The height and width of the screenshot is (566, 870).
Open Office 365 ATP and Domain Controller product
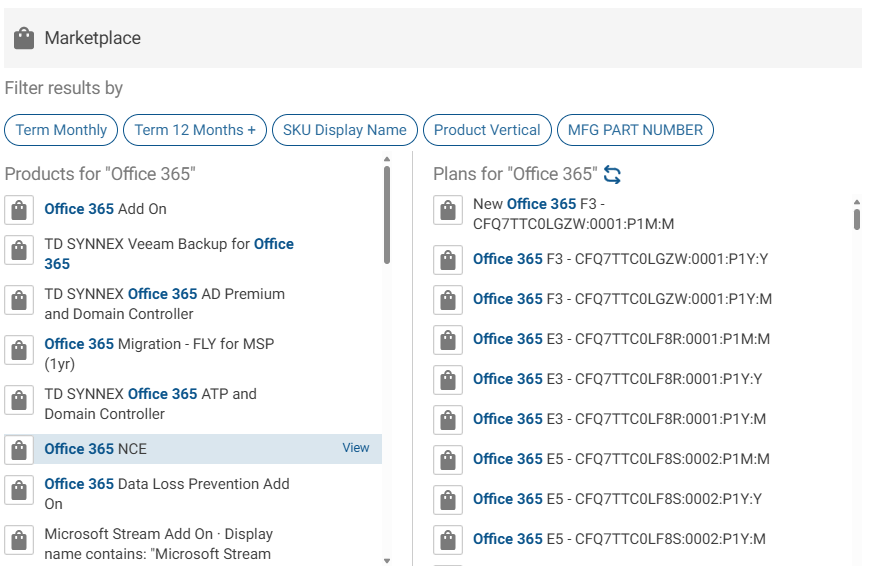(x=150, y=403)
